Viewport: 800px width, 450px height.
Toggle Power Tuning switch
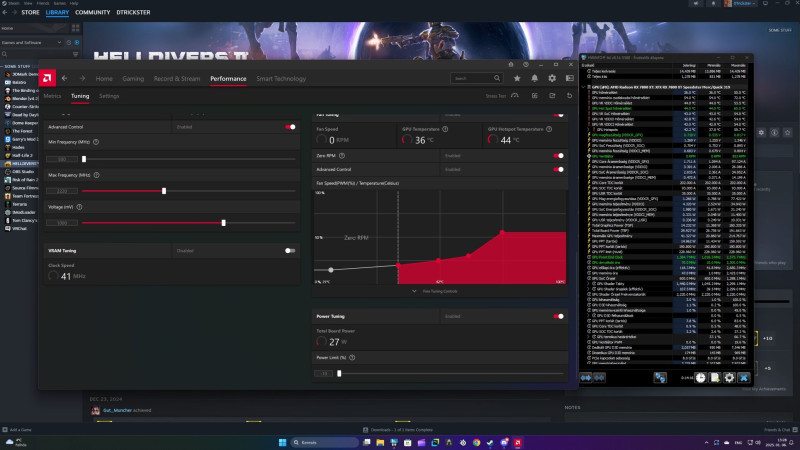point(559,316)
